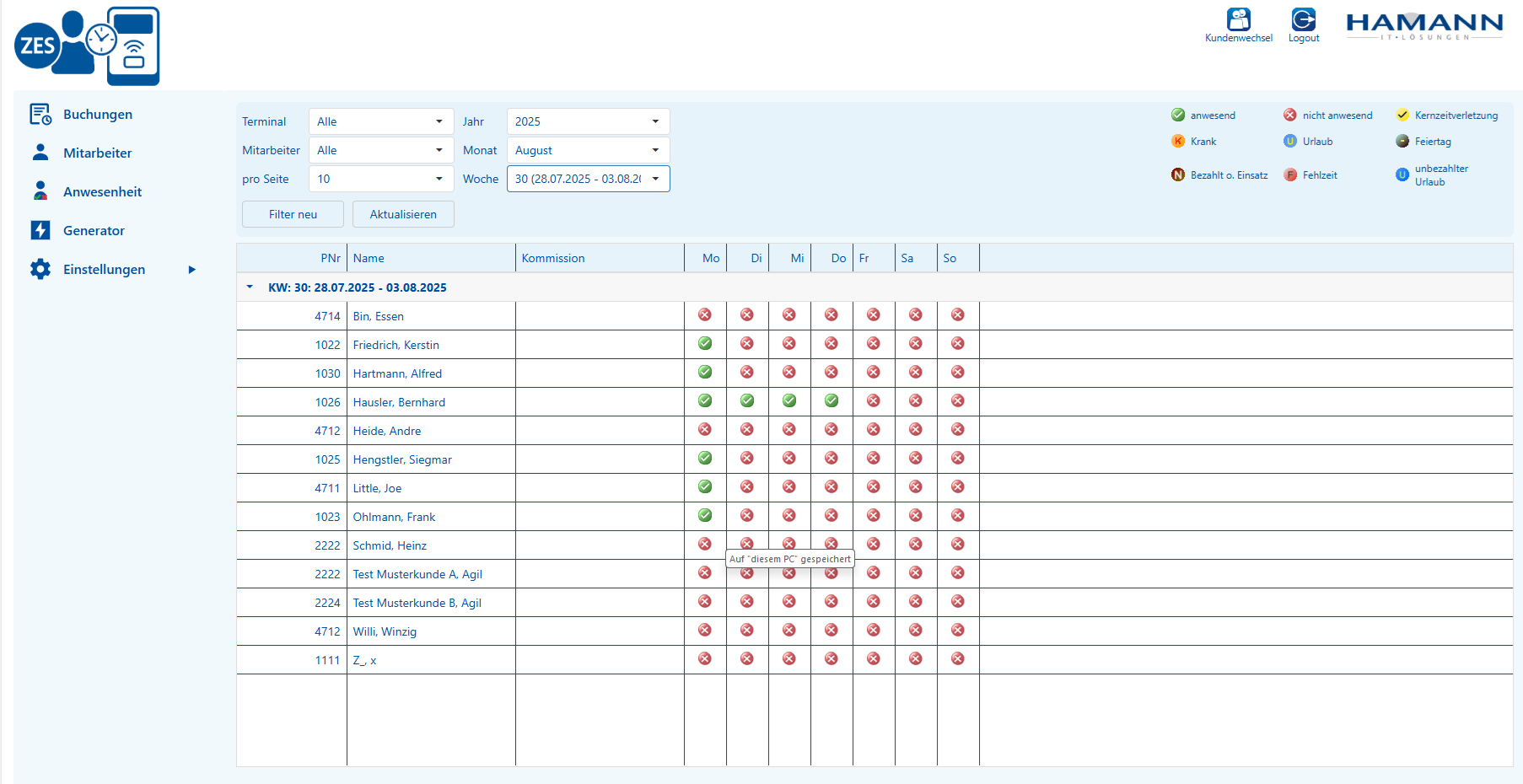
Task: Open the Terminal dropdown
Action: (381, 121)
